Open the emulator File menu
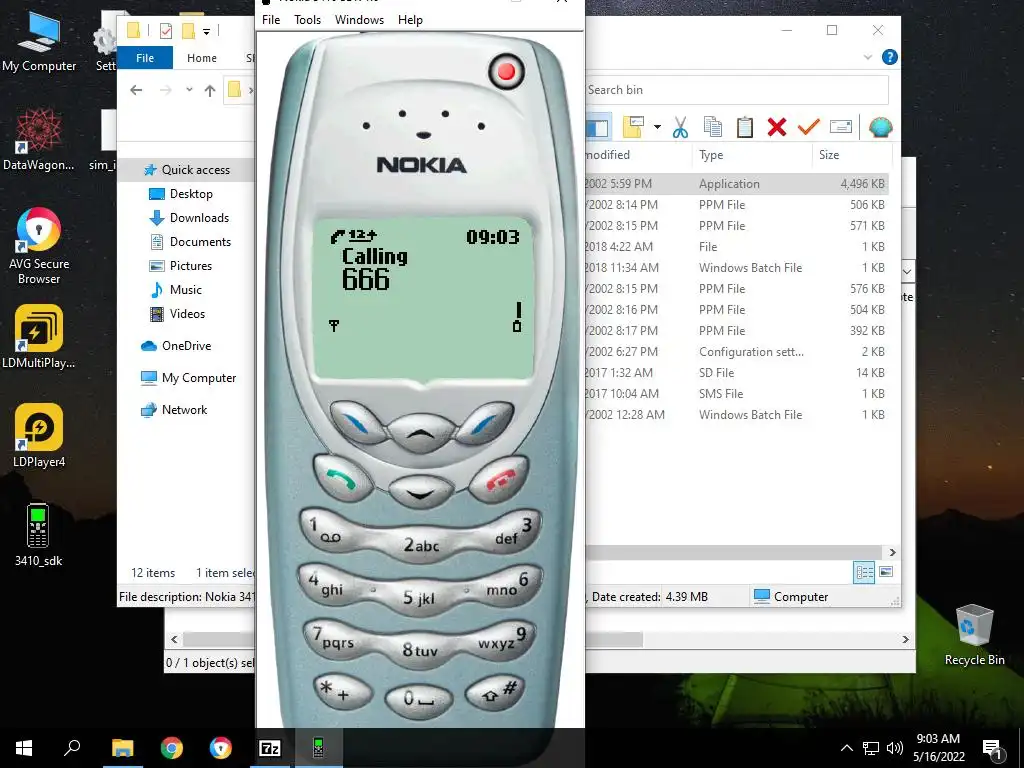1024x768 pixels. click(271, 20)
